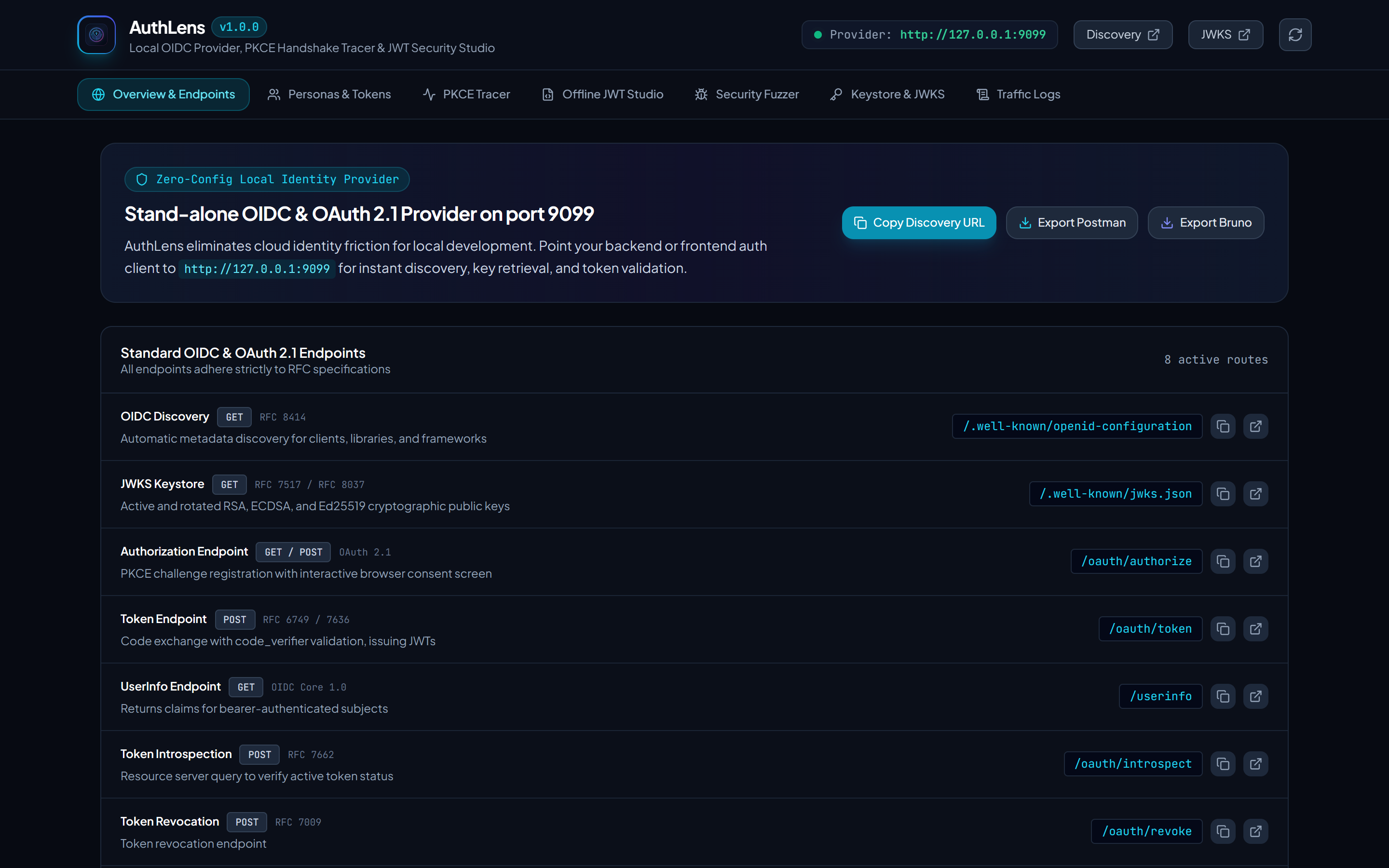The width and height of the screenshot is (1389, 868).
Task: Click the /oauth/revoke path text
Action: (x=1146, y=831)
